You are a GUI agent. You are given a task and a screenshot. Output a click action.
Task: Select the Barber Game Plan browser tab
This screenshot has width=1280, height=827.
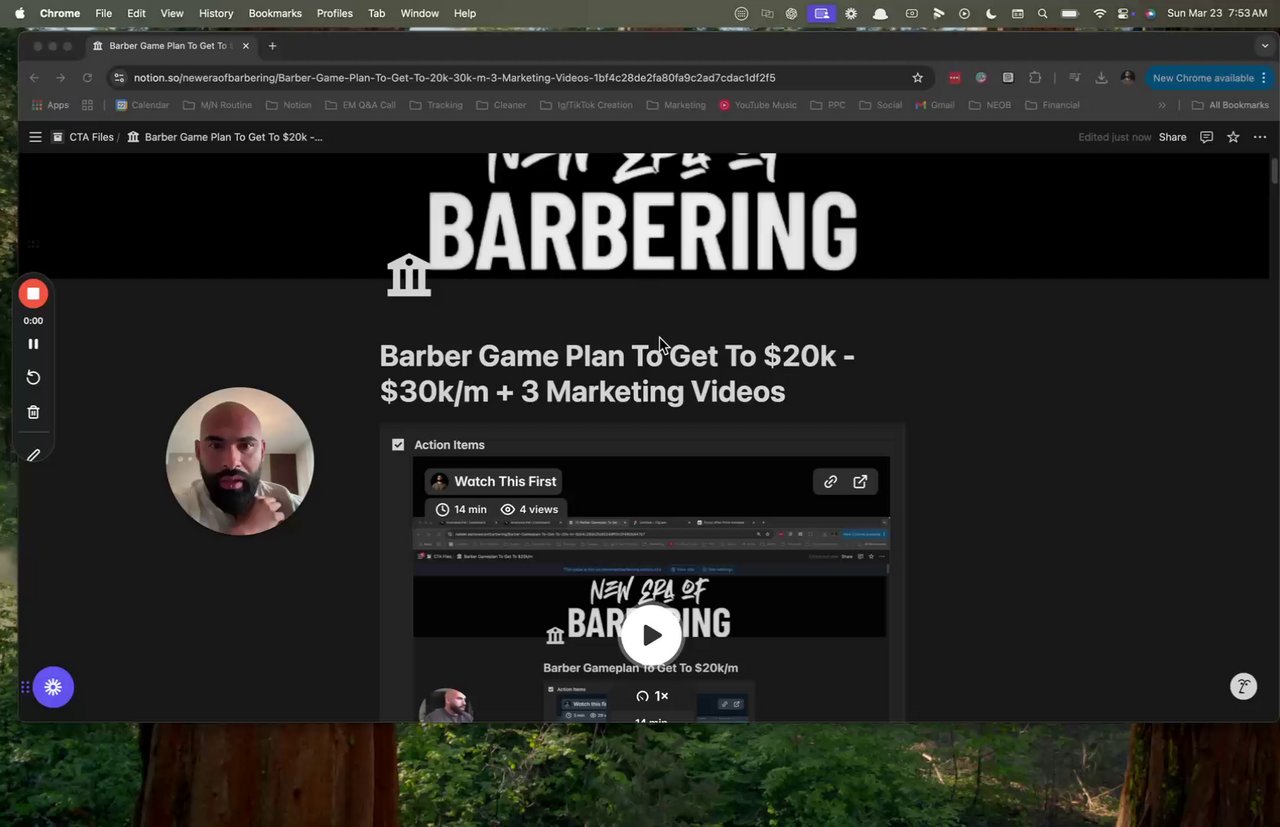click(171, 46)
